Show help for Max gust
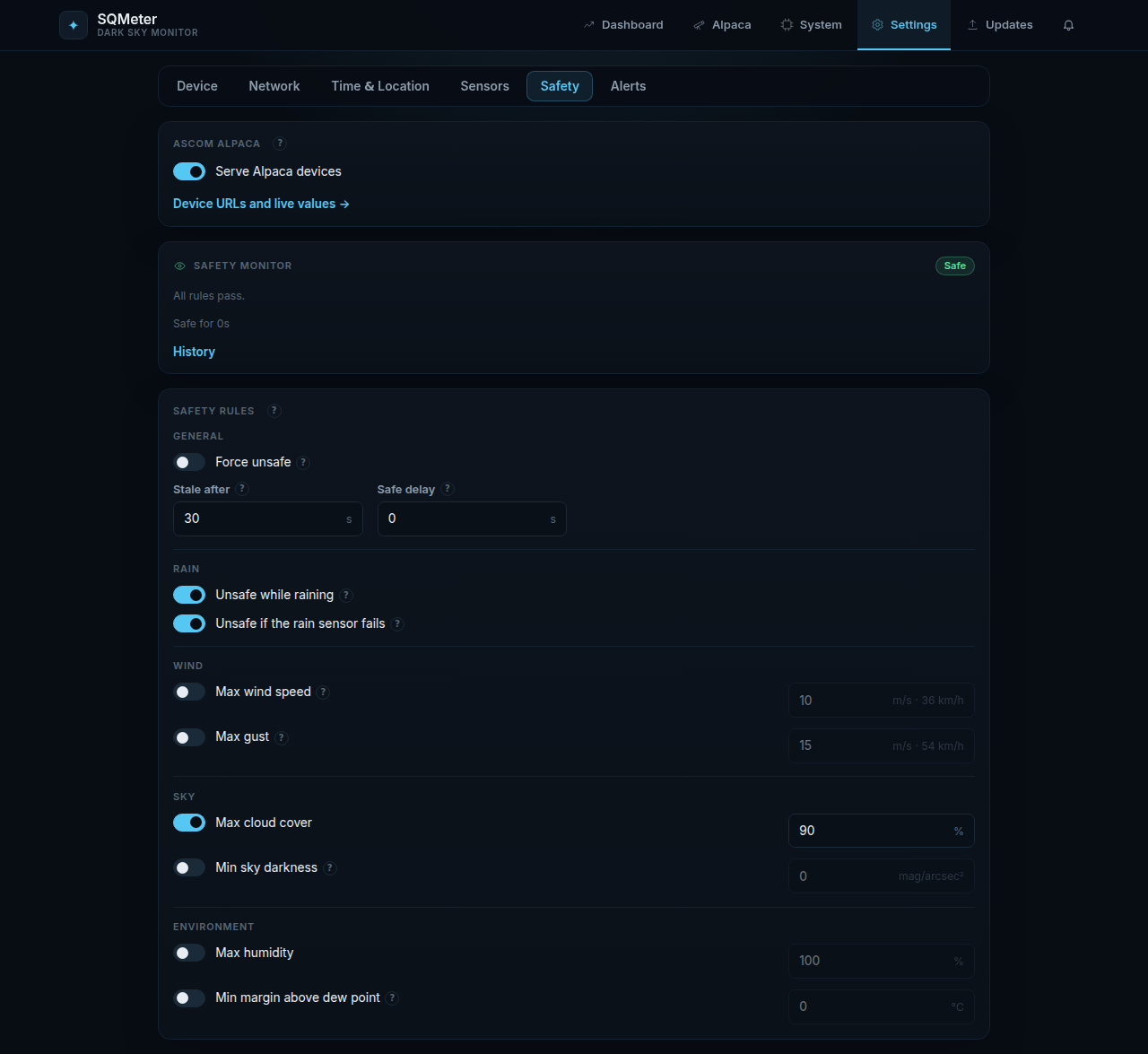 282,737
